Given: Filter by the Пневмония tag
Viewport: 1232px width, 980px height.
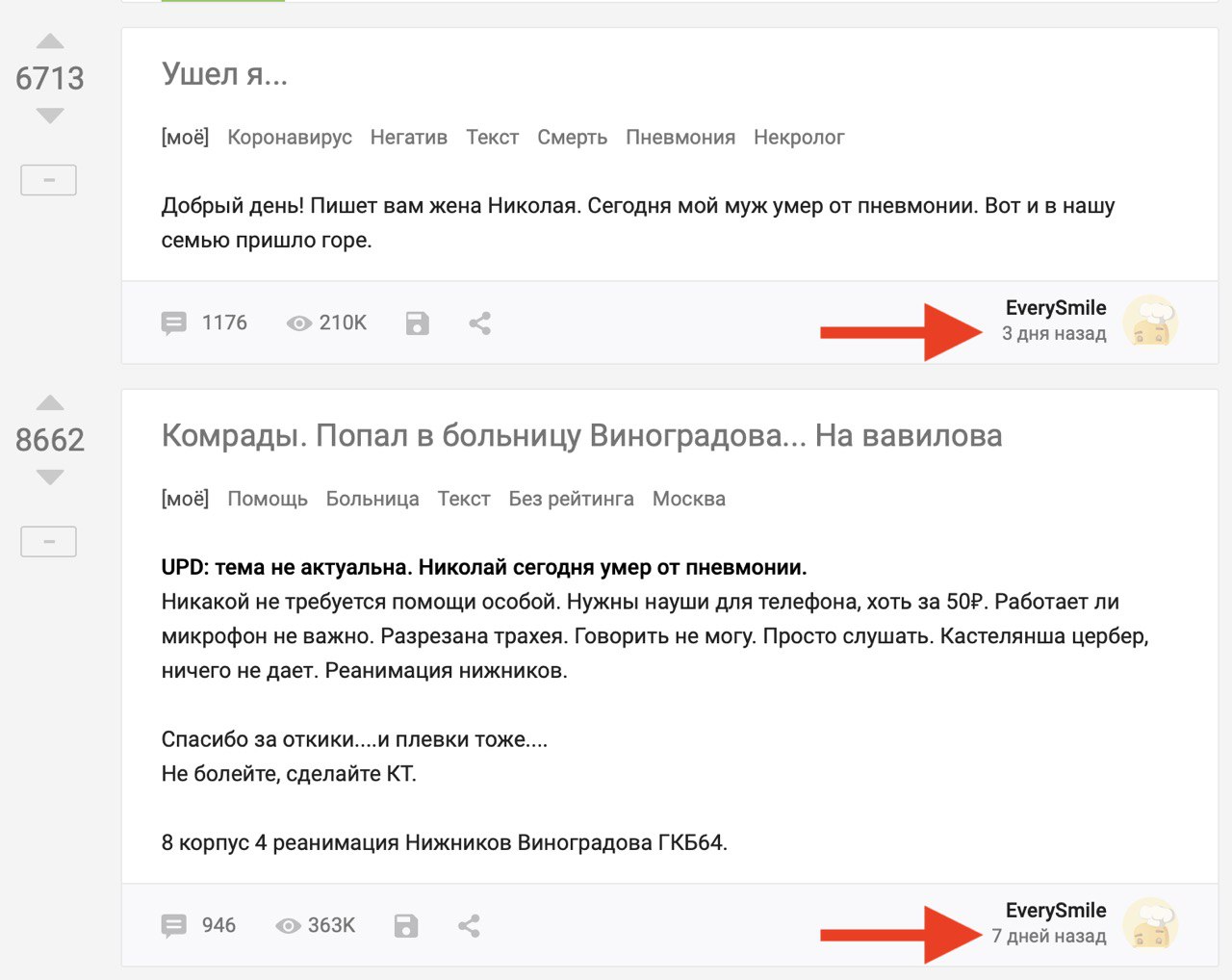Looking at the screenshot, I should tap(680, 138).
